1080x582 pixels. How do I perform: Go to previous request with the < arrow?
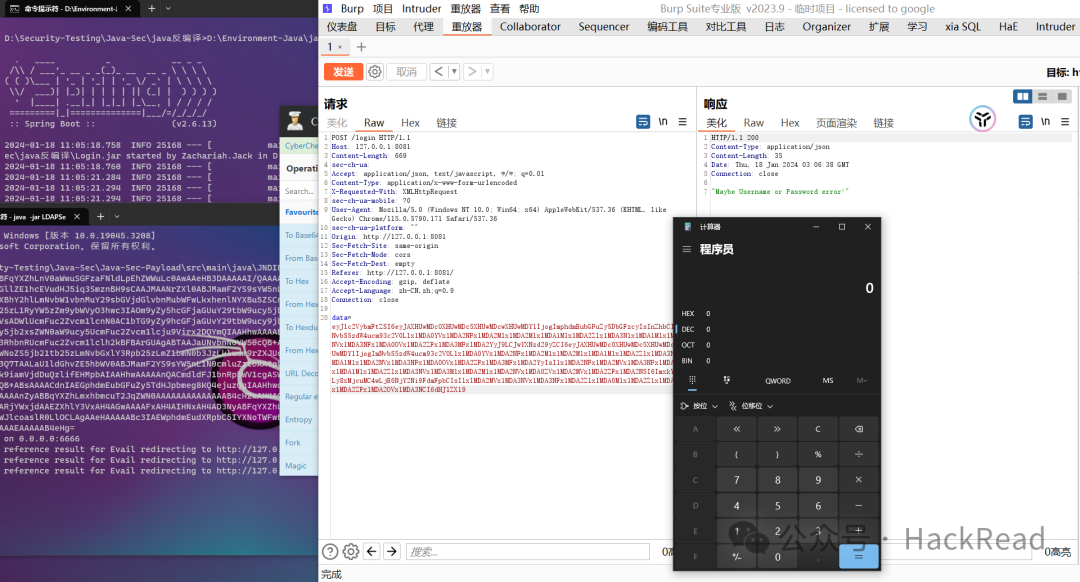(x=439, y=72)
